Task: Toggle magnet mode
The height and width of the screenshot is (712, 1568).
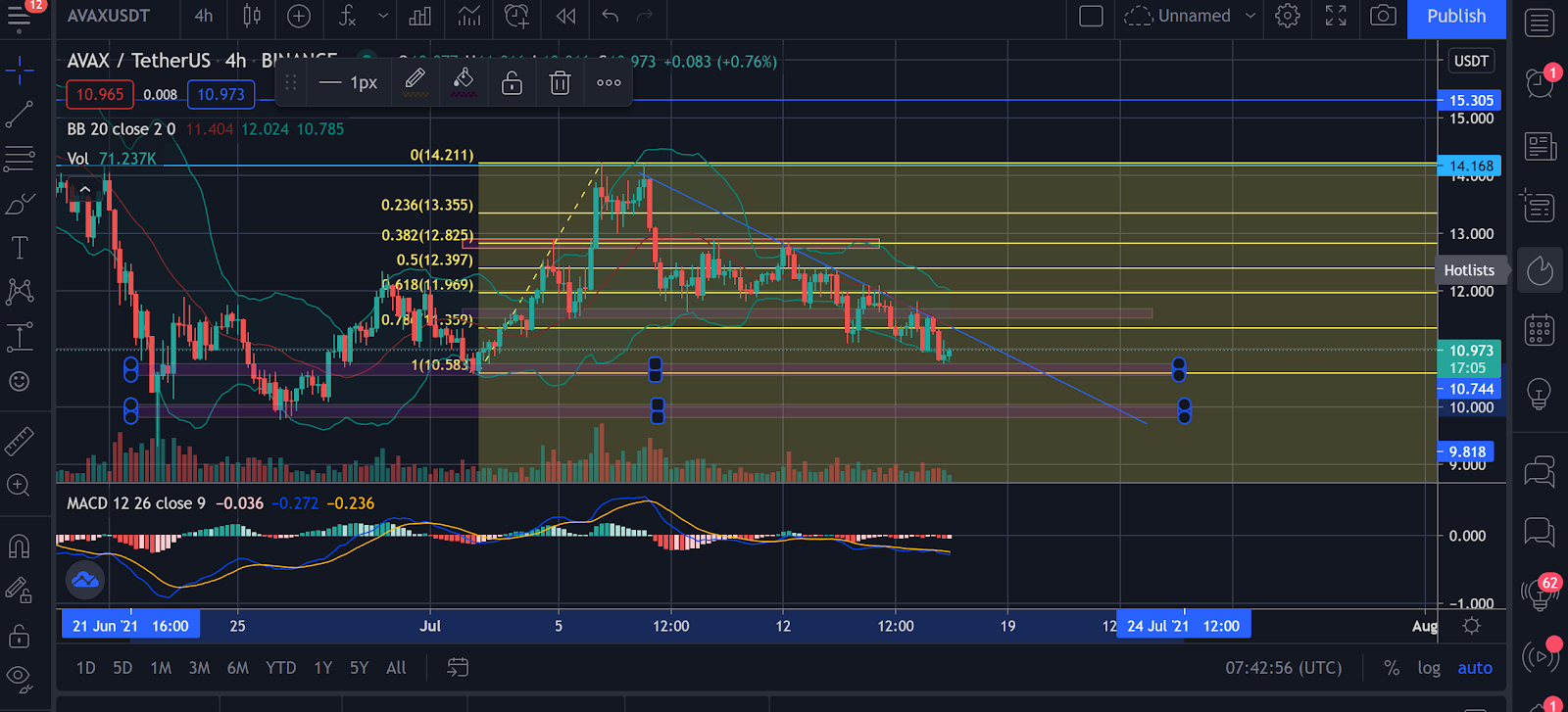Action: (x=20, y=546)
